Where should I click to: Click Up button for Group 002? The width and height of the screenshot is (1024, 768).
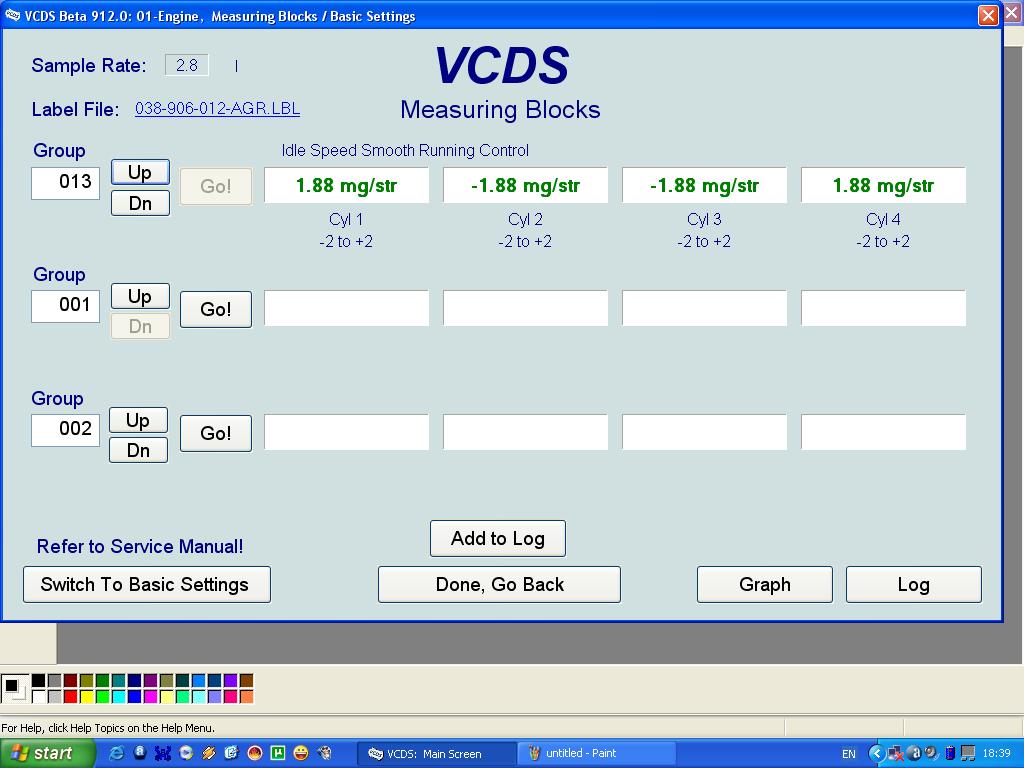[x=138, y=420]
